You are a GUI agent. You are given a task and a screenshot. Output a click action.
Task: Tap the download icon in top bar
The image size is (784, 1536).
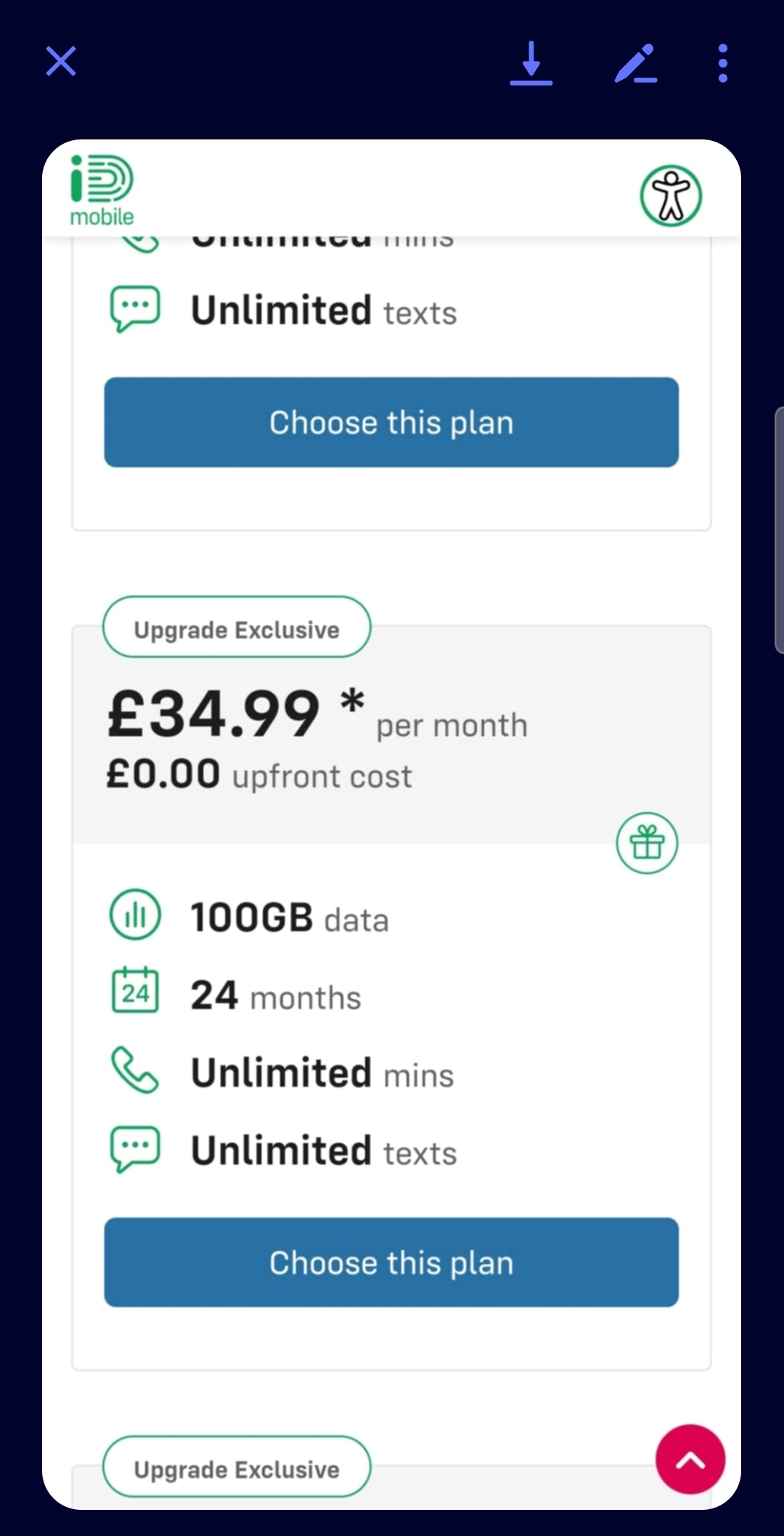point(531,63)
